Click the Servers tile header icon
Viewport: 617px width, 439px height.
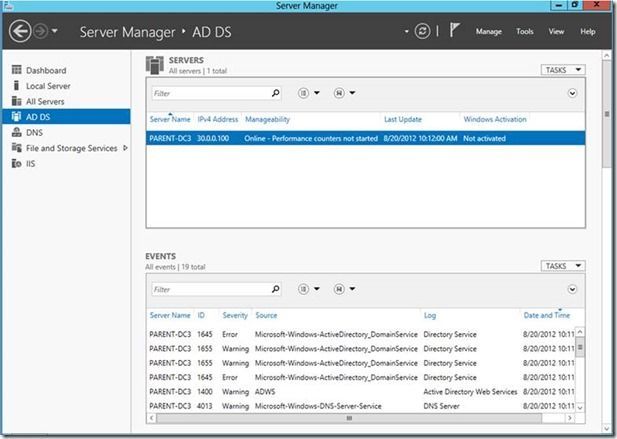tap(155, 65)
